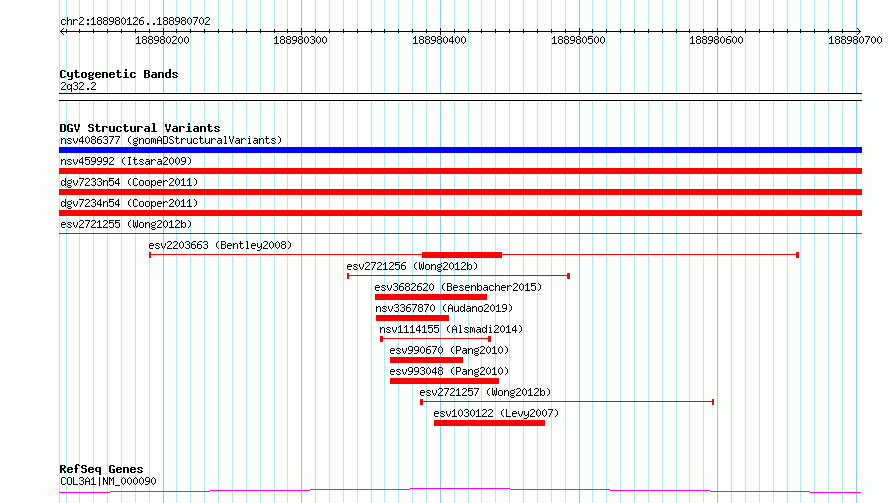Open esv3682620 (Besenbacher2015) variant details
The height and width of the screenshot is (503, 890).
click(x=458, y=287)
